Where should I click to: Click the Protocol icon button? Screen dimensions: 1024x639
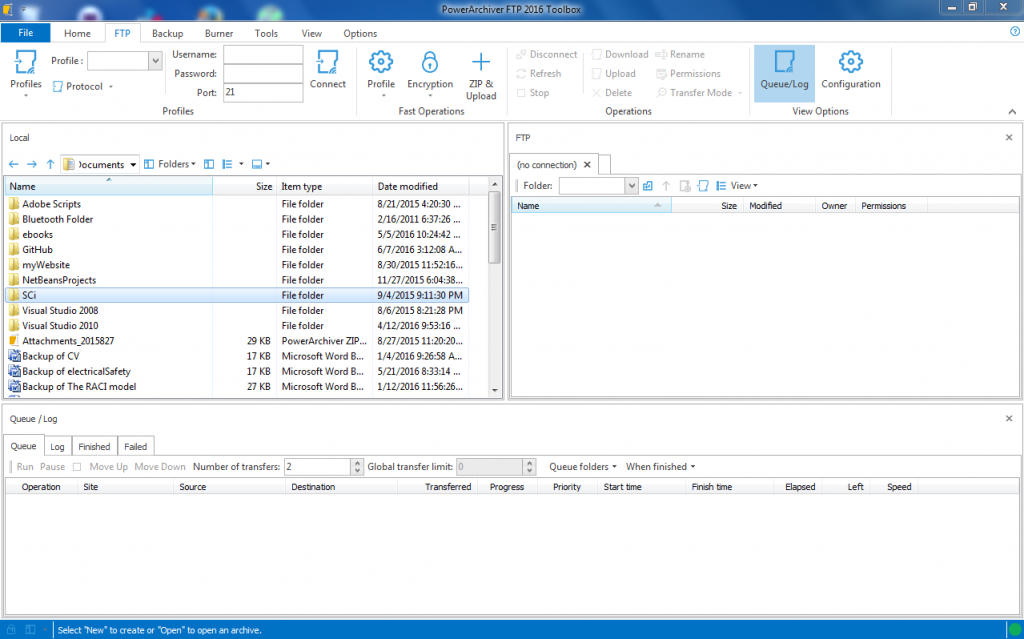tap(82, 86)
